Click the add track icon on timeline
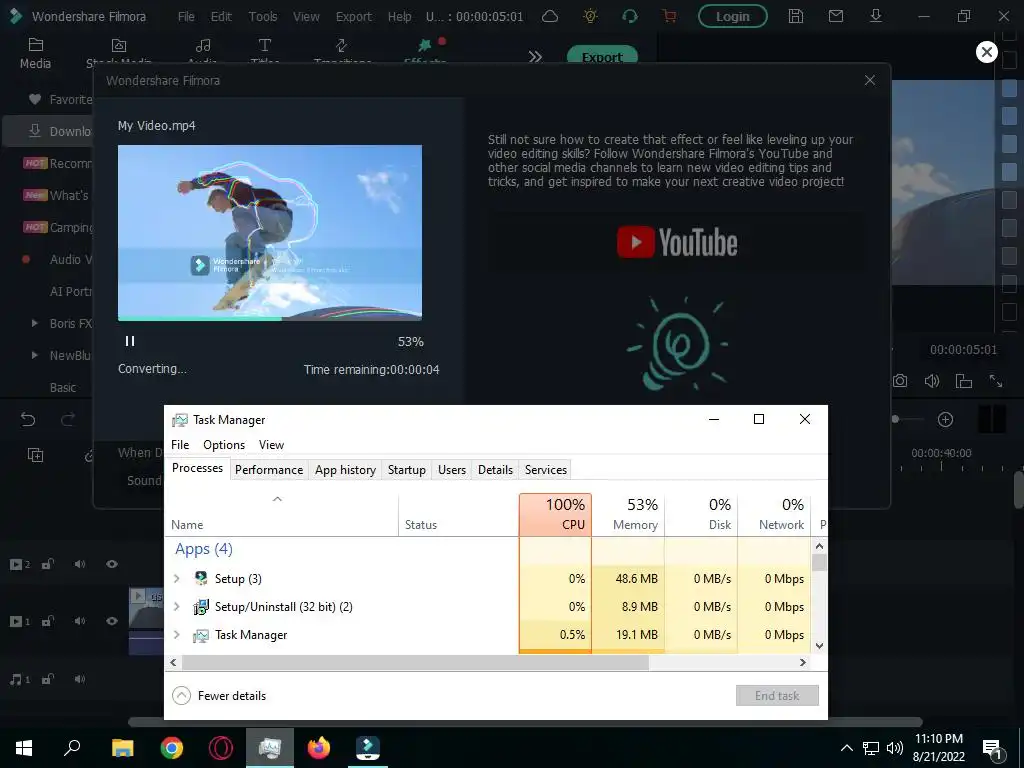The width and height of the screenshot is (1024, 768). coord(35,455)
